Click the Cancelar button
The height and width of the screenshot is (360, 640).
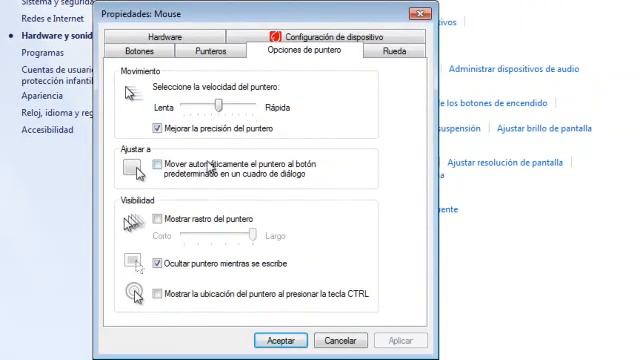click(x=340, y=340)
